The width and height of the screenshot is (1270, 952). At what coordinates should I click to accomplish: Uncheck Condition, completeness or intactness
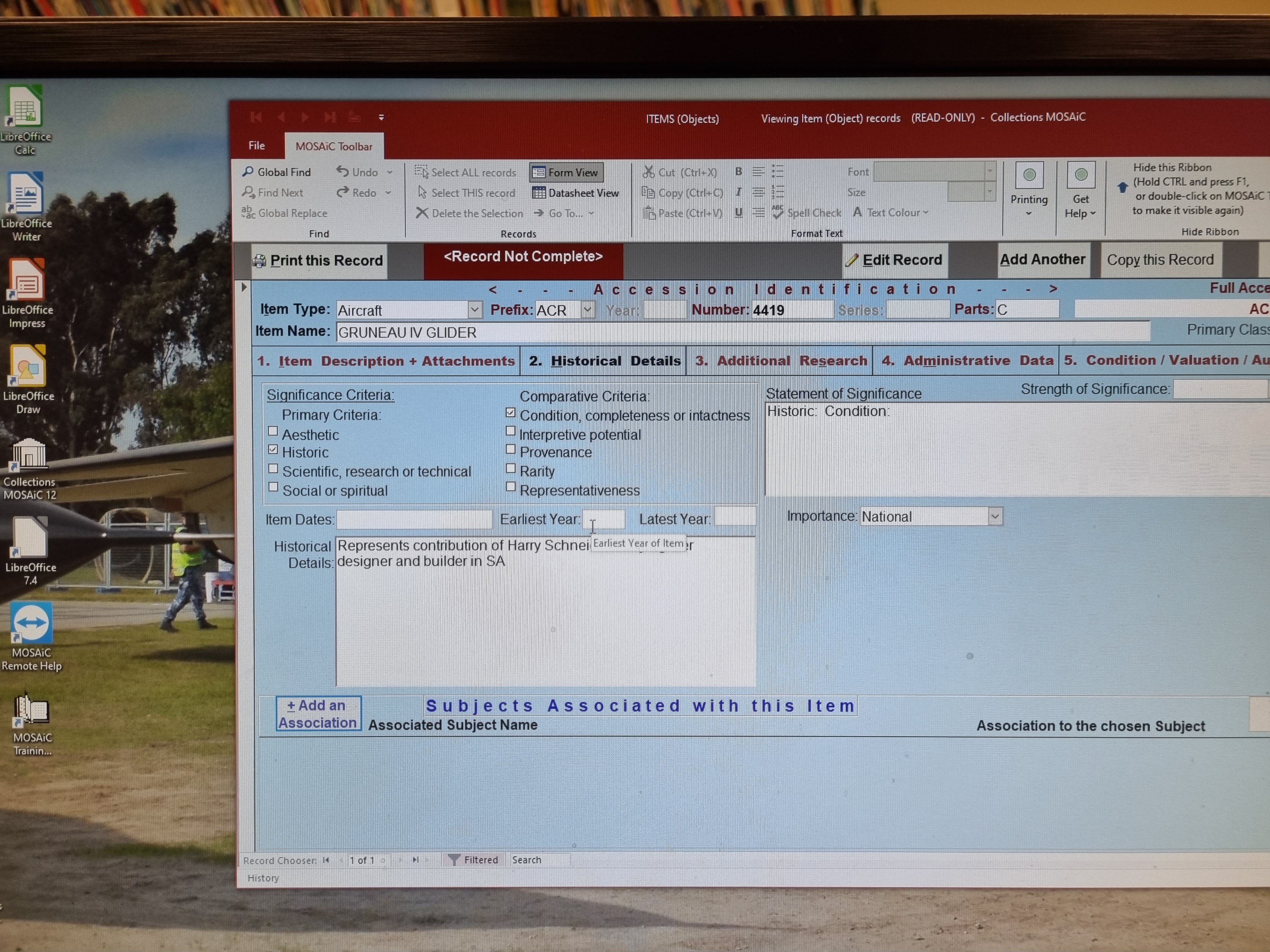coord(510,413)
